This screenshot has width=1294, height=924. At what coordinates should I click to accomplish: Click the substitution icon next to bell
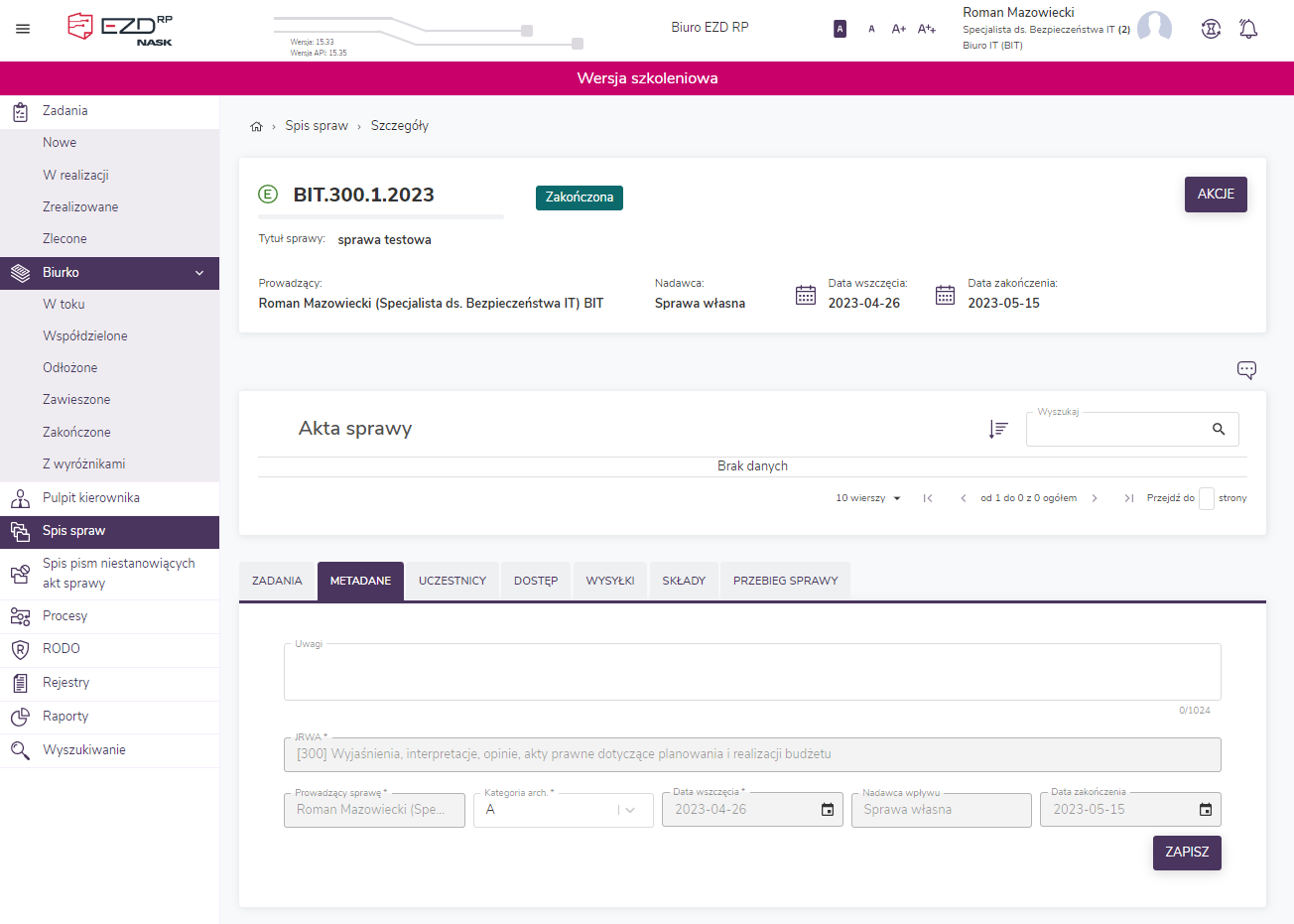click(1211, 29)
